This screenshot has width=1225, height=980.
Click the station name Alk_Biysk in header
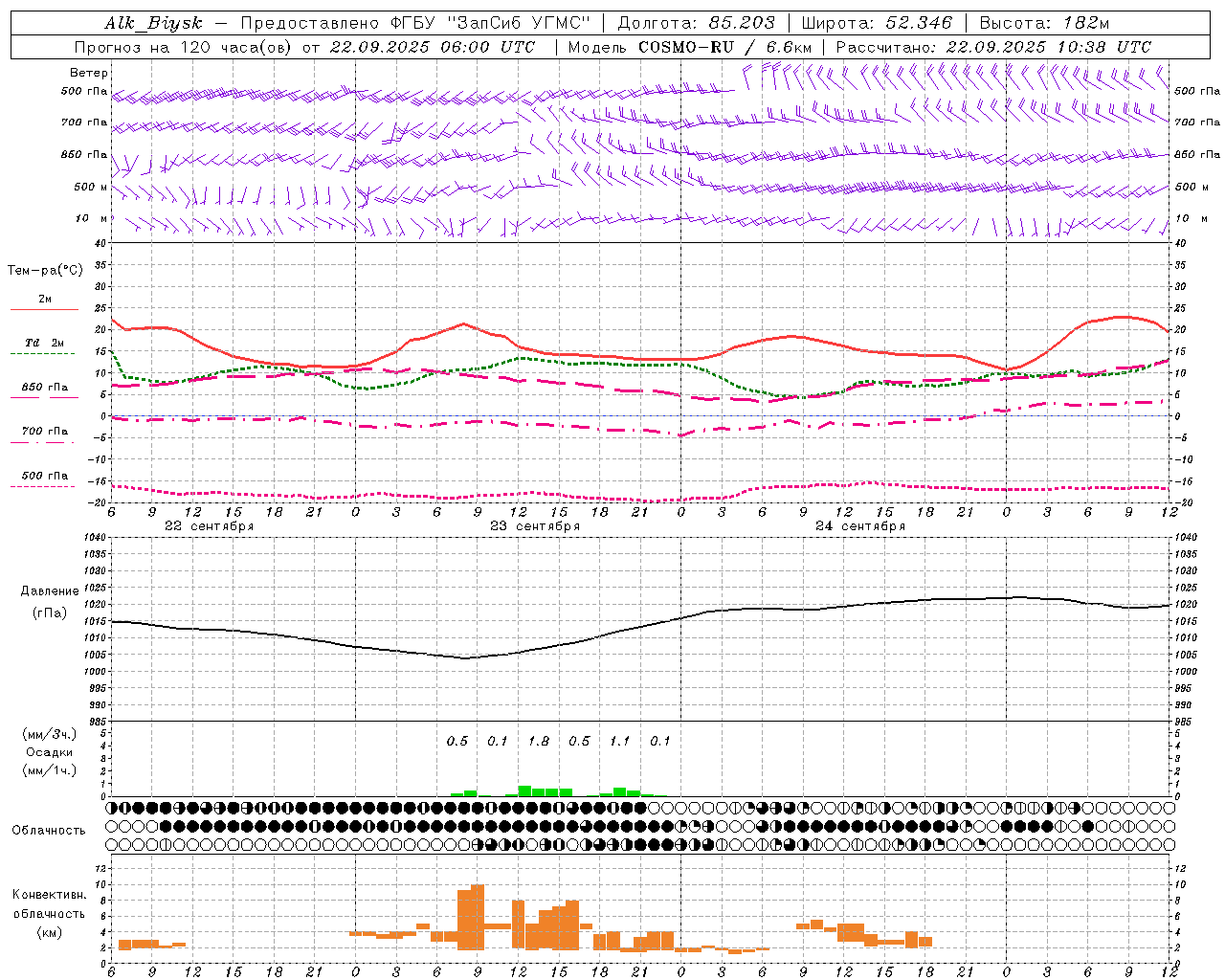click(x=153, y=23)
